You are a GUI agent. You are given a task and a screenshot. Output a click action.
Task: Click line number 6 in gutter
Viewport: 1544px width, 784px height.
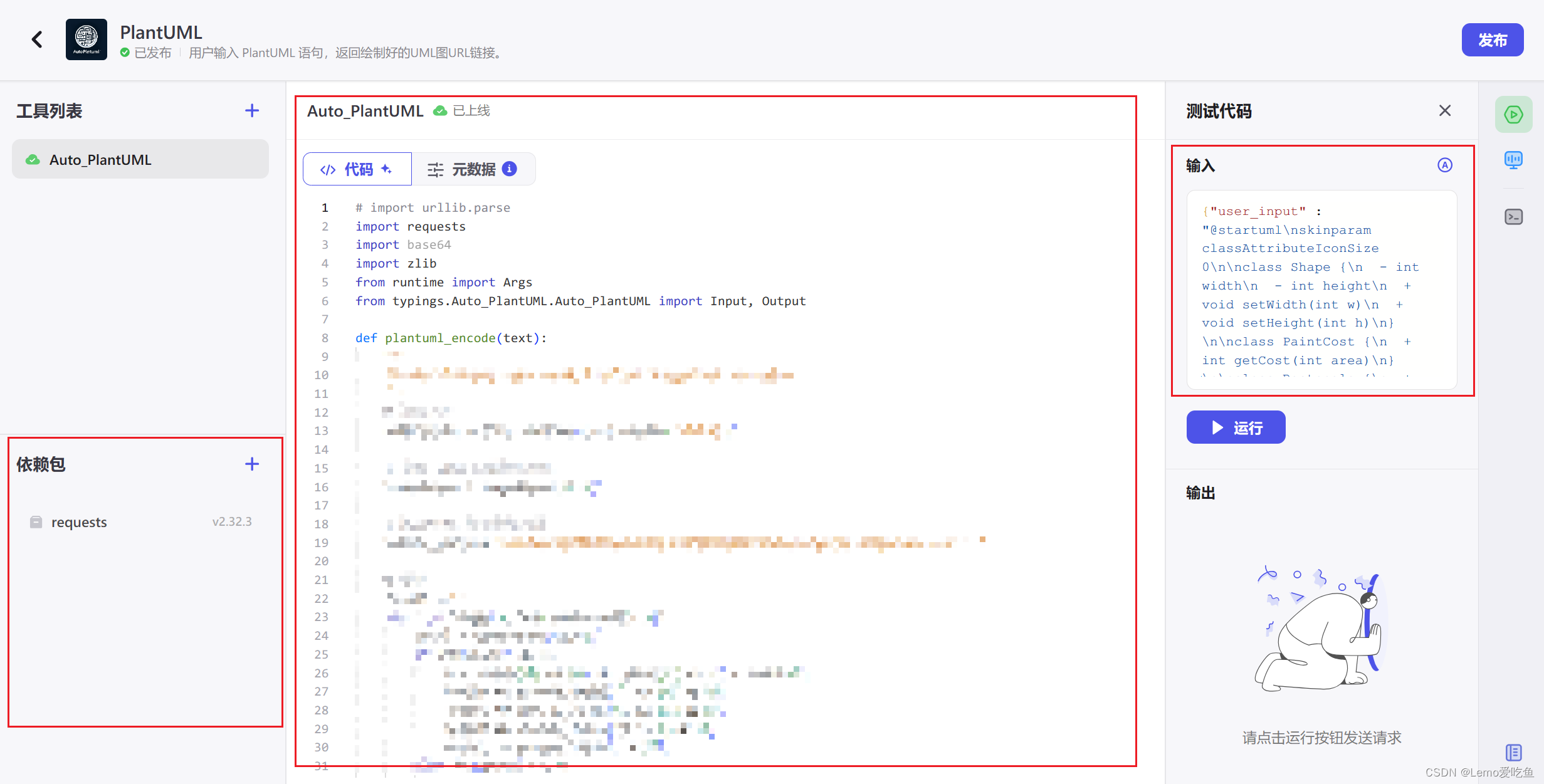tap(325, 301)
